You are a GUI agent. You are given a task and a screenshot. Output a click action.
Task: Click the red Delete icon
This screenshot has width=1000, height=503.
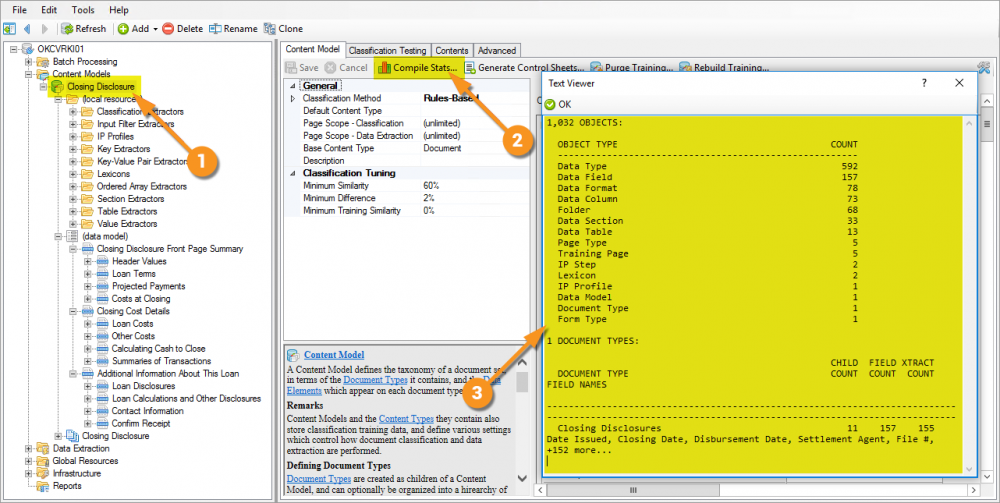[x=168, y=29]
